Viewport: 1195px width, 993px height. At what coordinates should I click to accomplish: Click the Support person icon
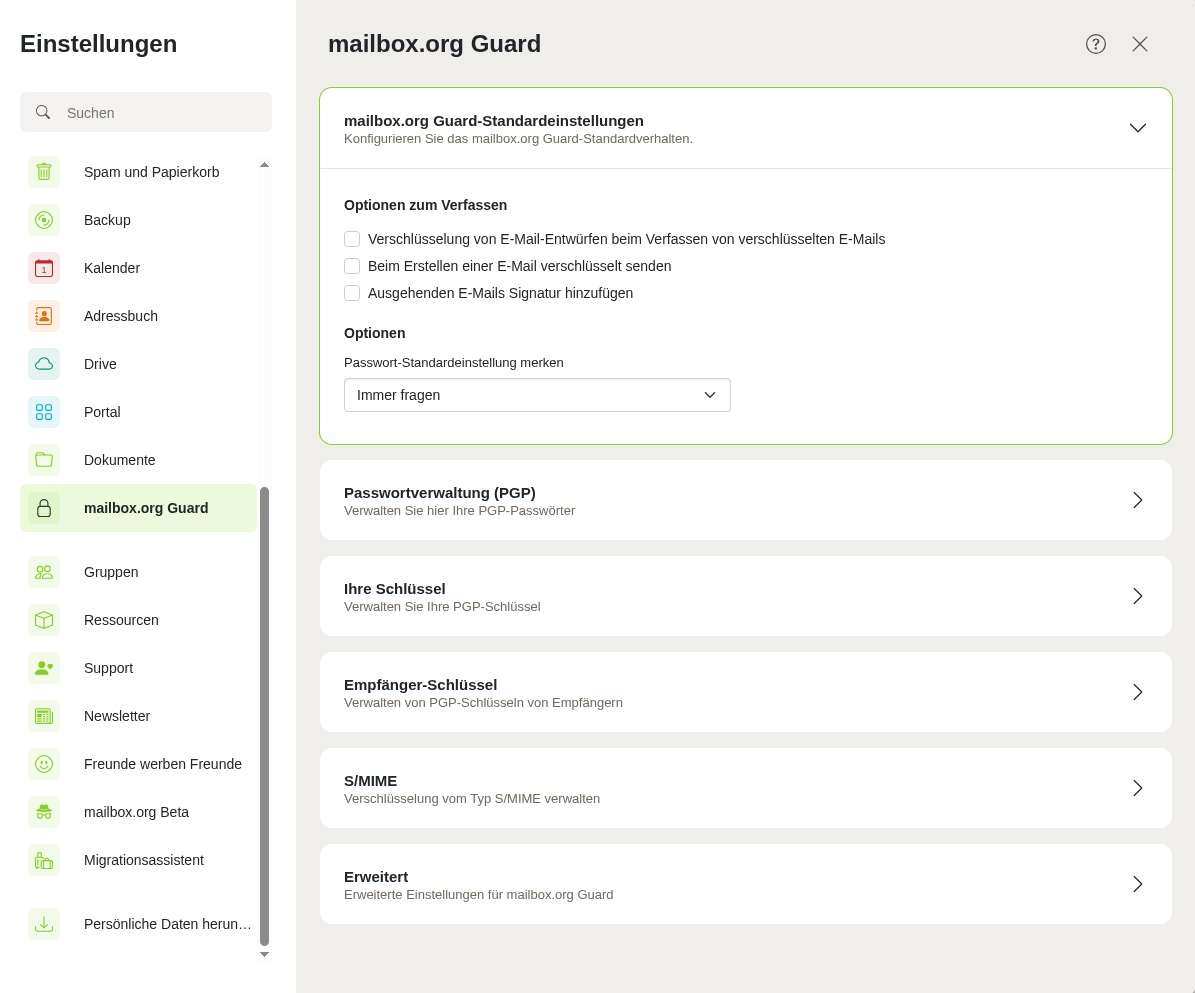pyautogui.click(x=44, y=668)
